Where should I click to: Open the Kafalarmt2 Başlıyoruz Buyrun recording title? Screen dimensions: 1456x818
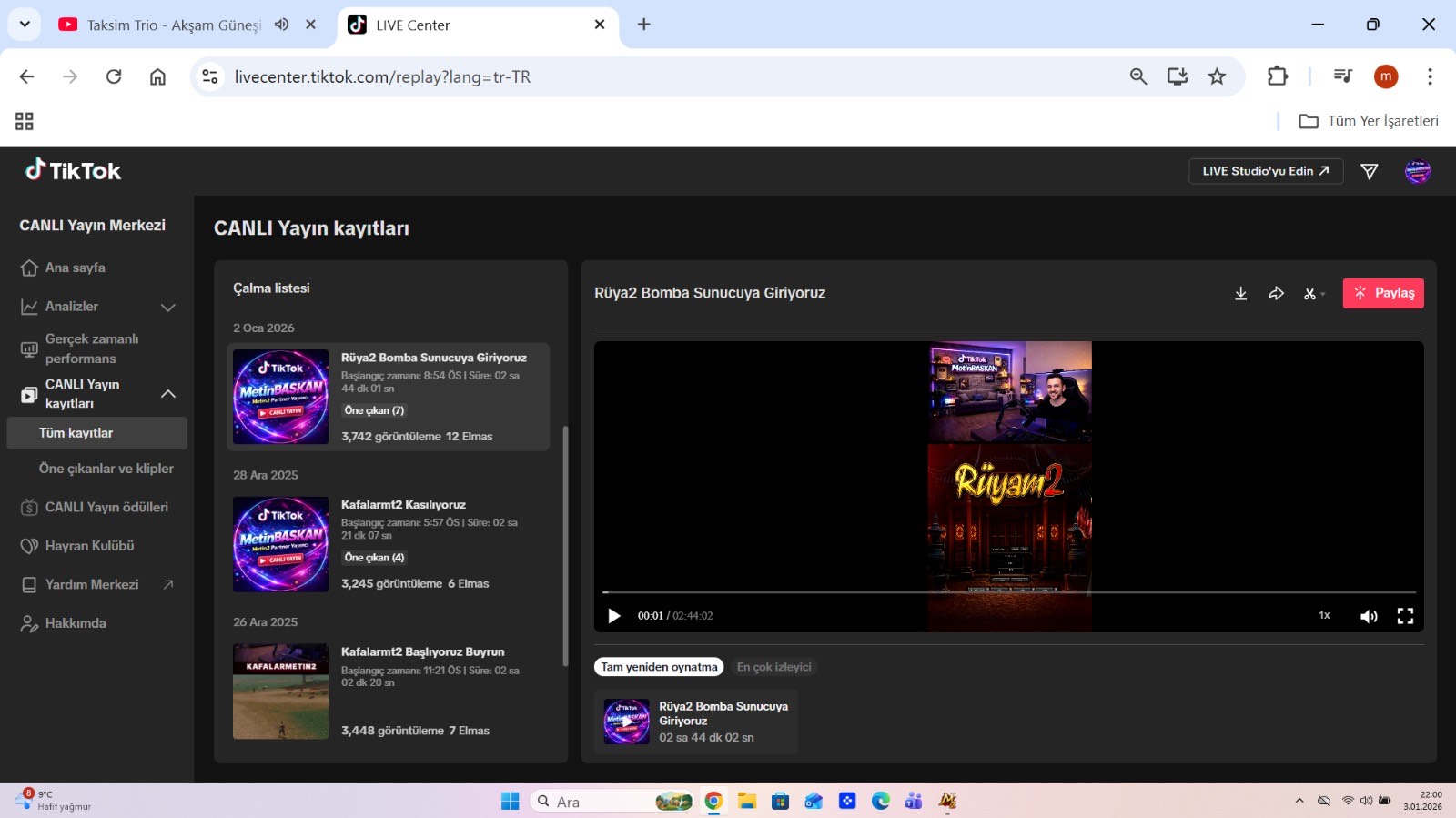click(x=422, y=651)
